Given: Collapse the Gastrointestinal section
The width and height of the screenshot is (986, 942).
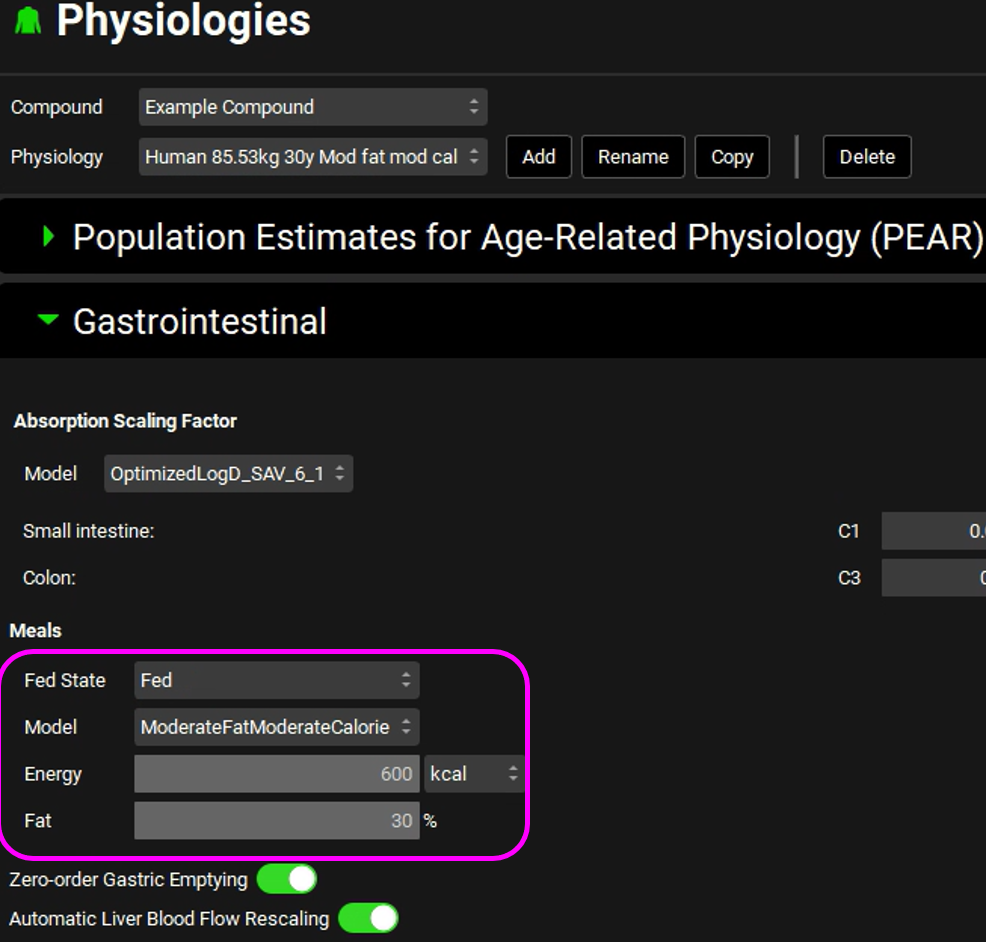Looking at the screenshot, I should [48, 321].
